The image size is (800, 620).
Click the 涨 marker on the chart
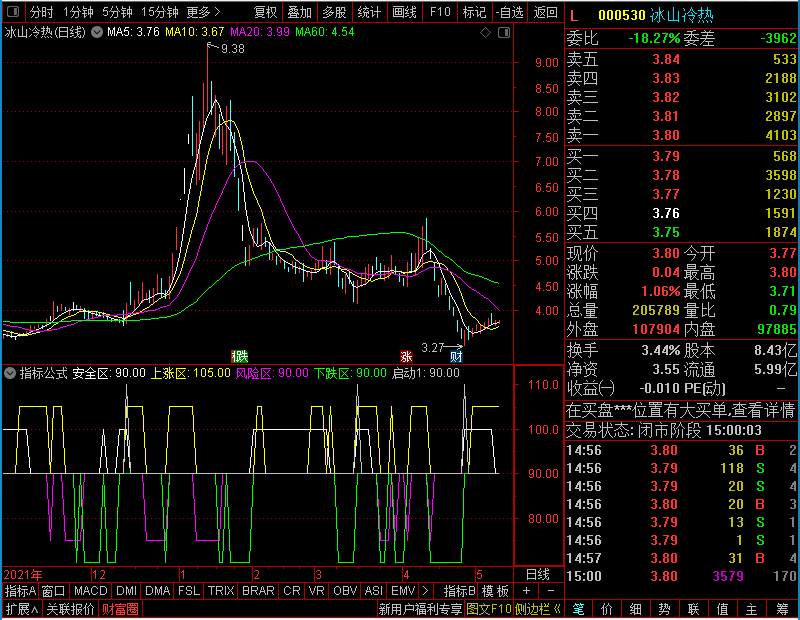(406, 356)
